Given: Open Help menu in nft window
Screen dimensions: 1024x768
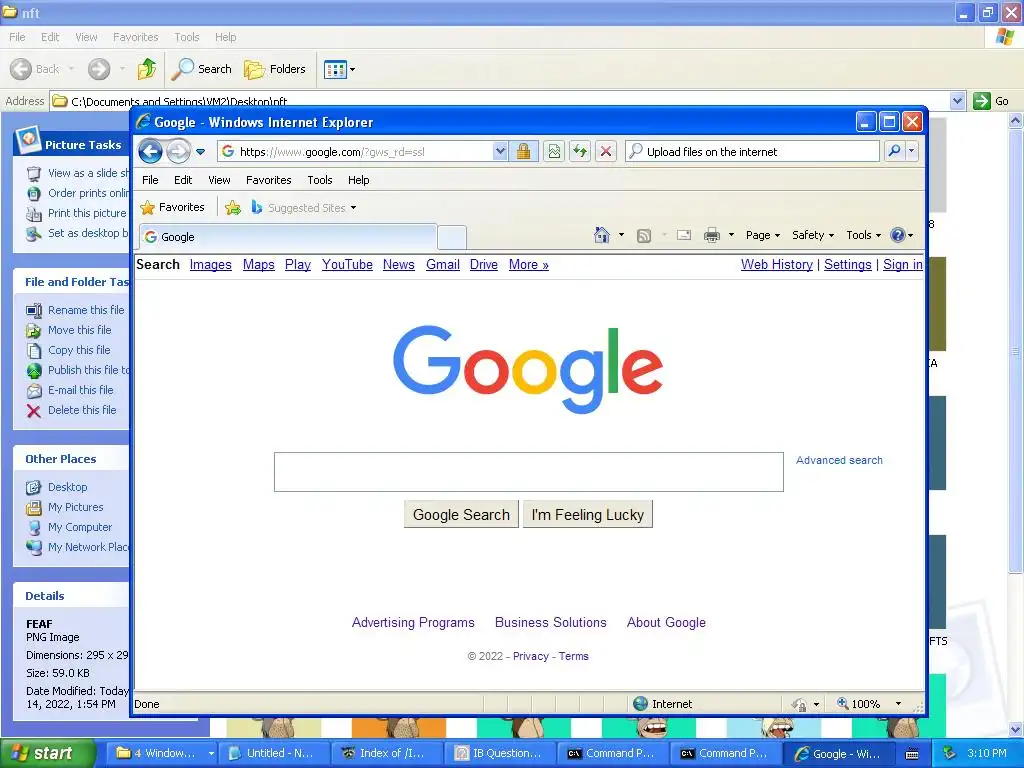Looking at the screenshot, I should point(225,37).
